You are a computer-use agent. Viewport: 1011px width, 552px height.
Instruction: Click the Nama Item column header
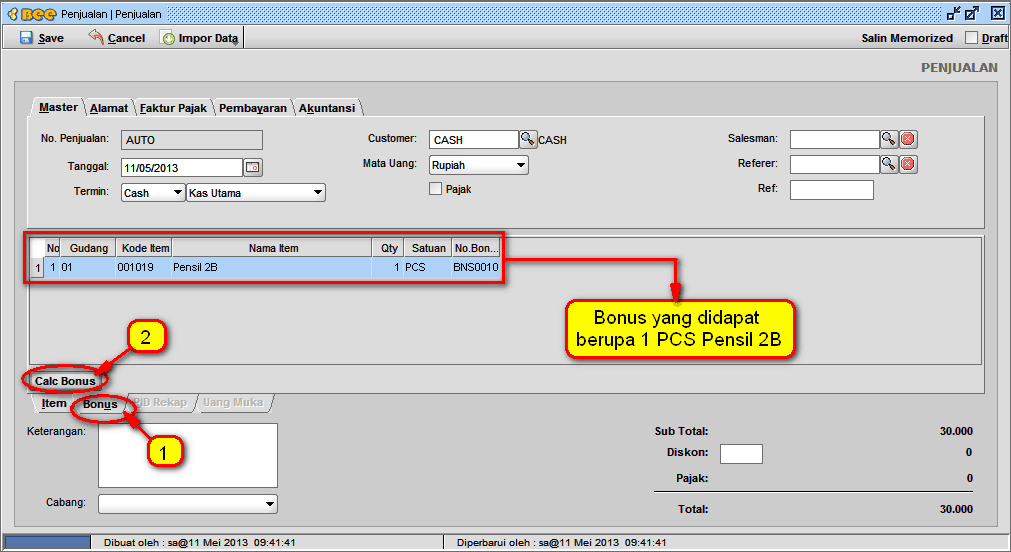272,248
